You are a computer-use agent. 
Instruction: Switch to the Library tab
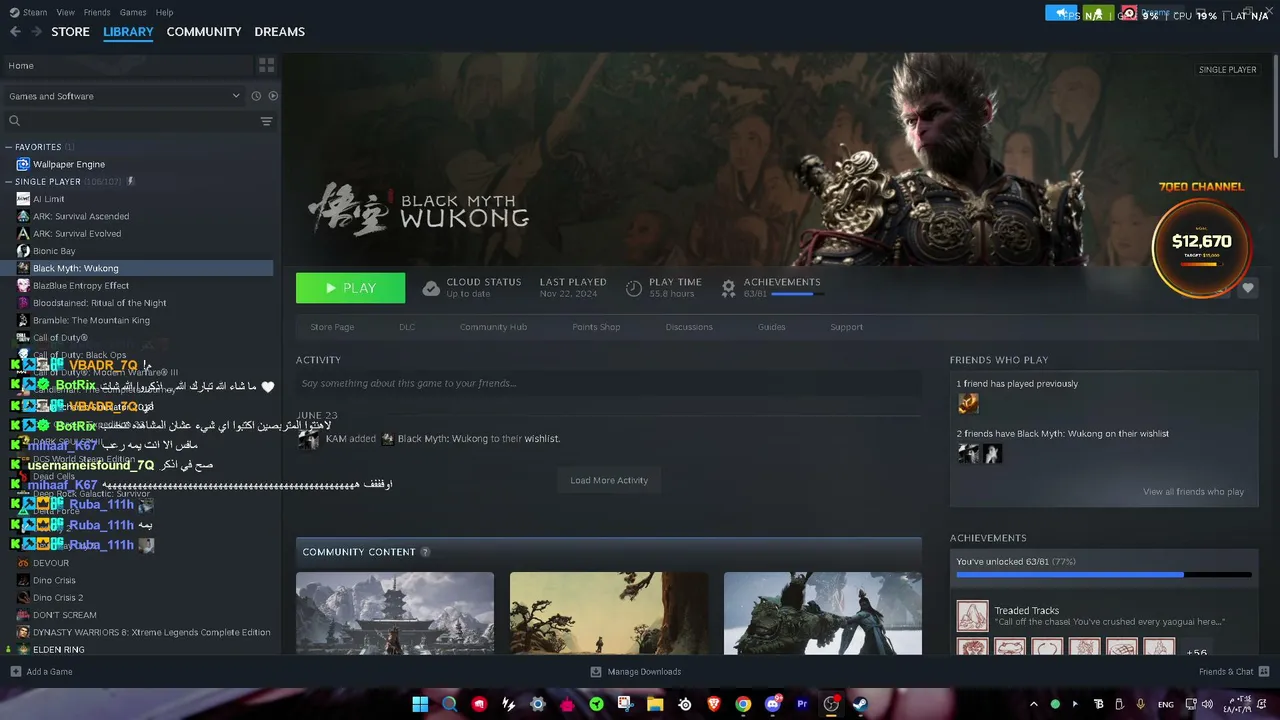click(128, 32)
